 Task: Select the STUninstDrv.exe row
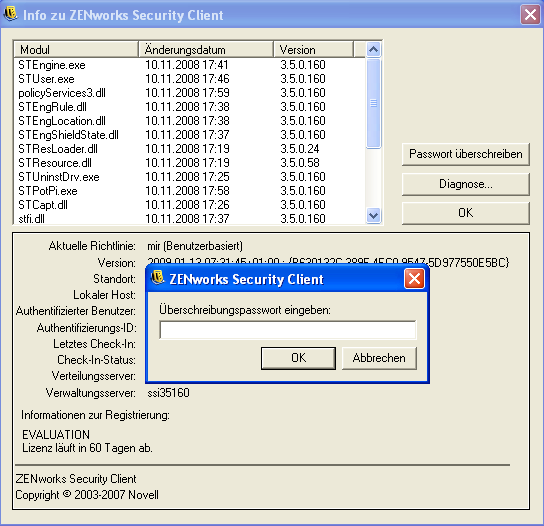[x=189, y=177]
